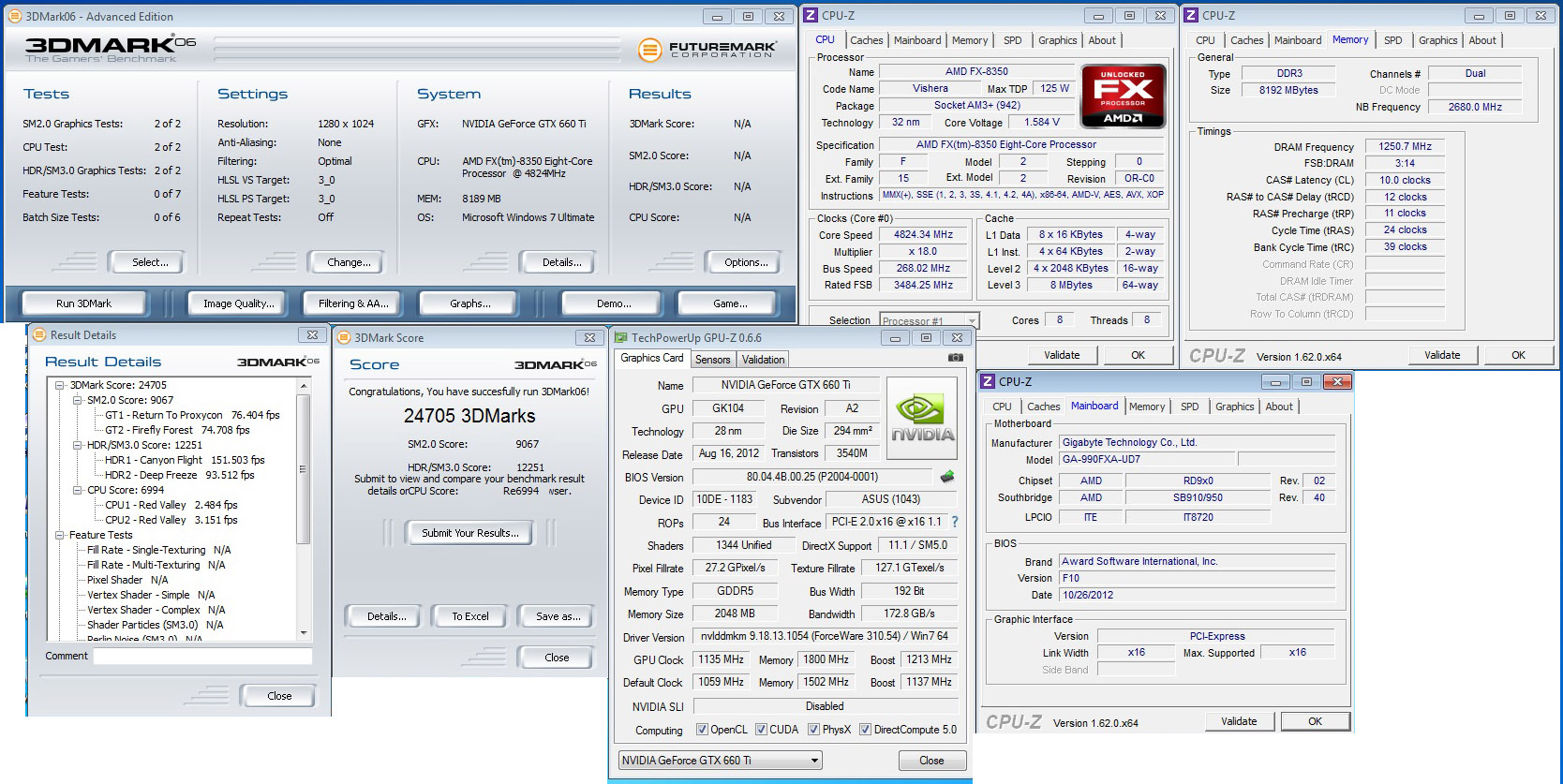
Task: Click the Comment input field
Action: click(202, 656)
